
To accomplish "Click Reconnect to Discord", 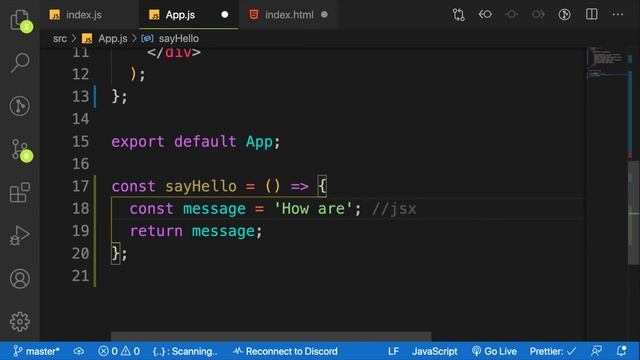I will pyautogui.click(x=285, y=351).
